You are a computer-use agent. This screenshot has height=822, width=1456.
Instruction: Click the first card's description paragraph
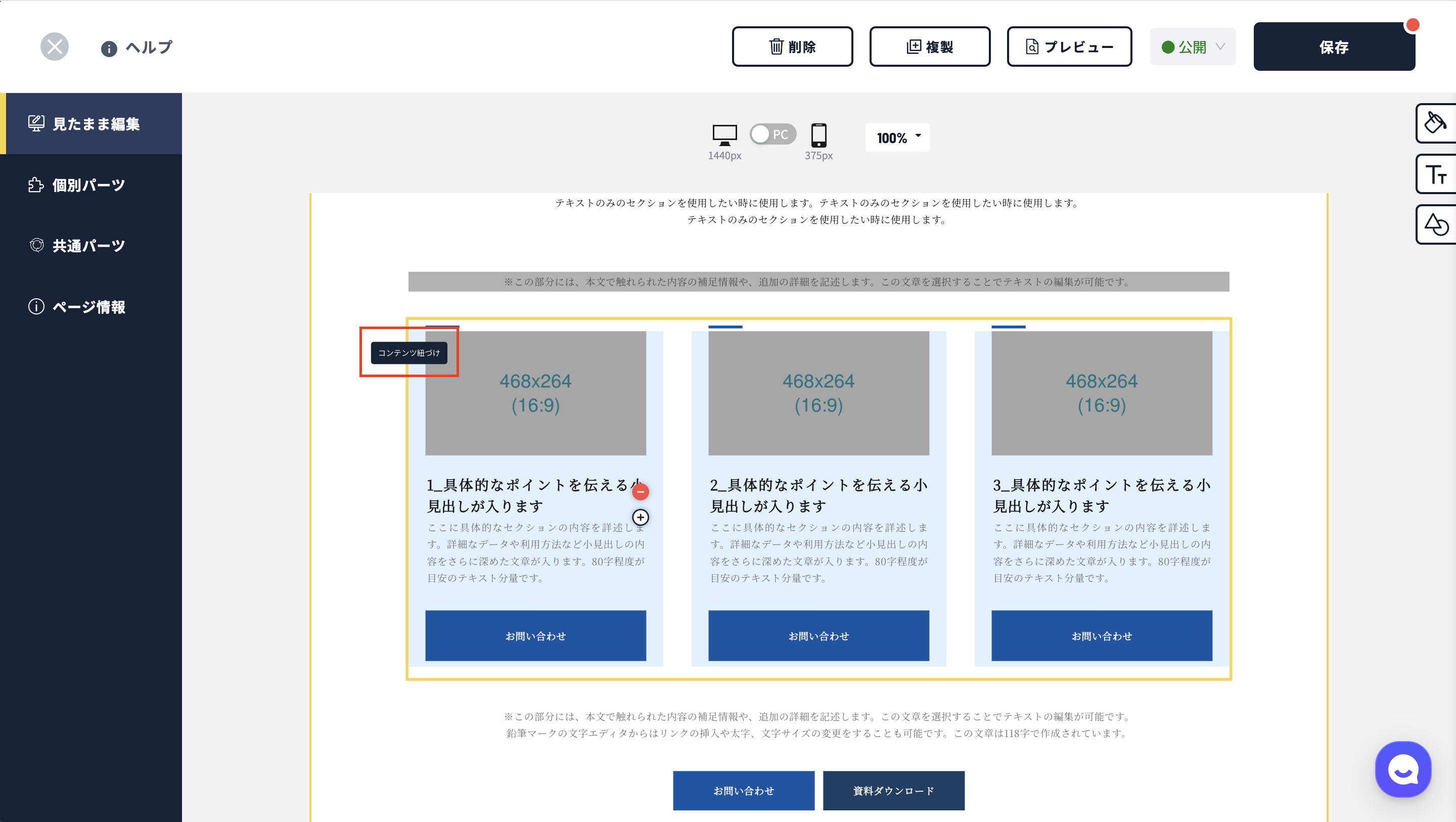pyautogui.click(x=535, y=553)
